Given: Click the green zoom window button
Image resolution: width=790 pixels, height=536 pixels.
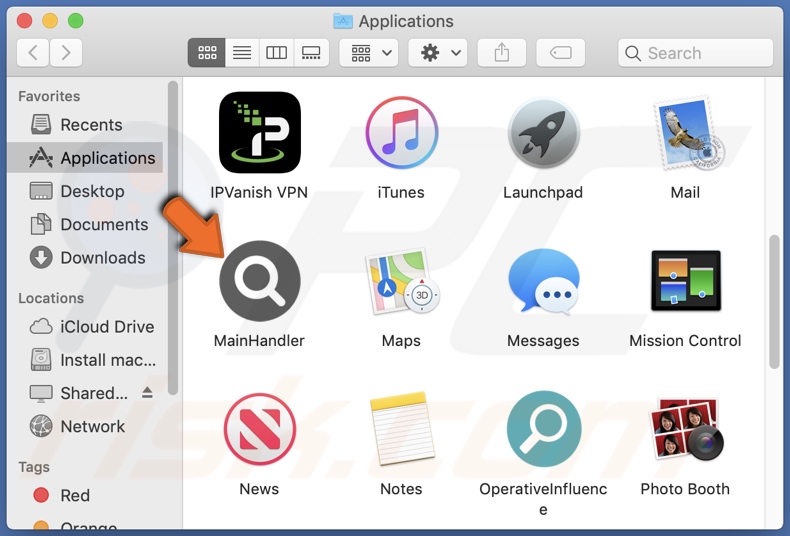Looking at the screenshot, I should (x=76, y=21).
